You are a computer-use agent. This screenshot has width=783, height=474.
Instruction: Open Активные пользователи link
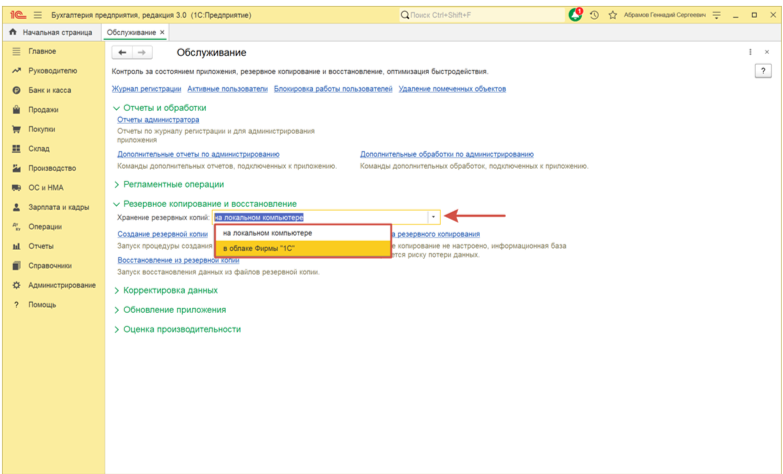click(x=227, y=88)
